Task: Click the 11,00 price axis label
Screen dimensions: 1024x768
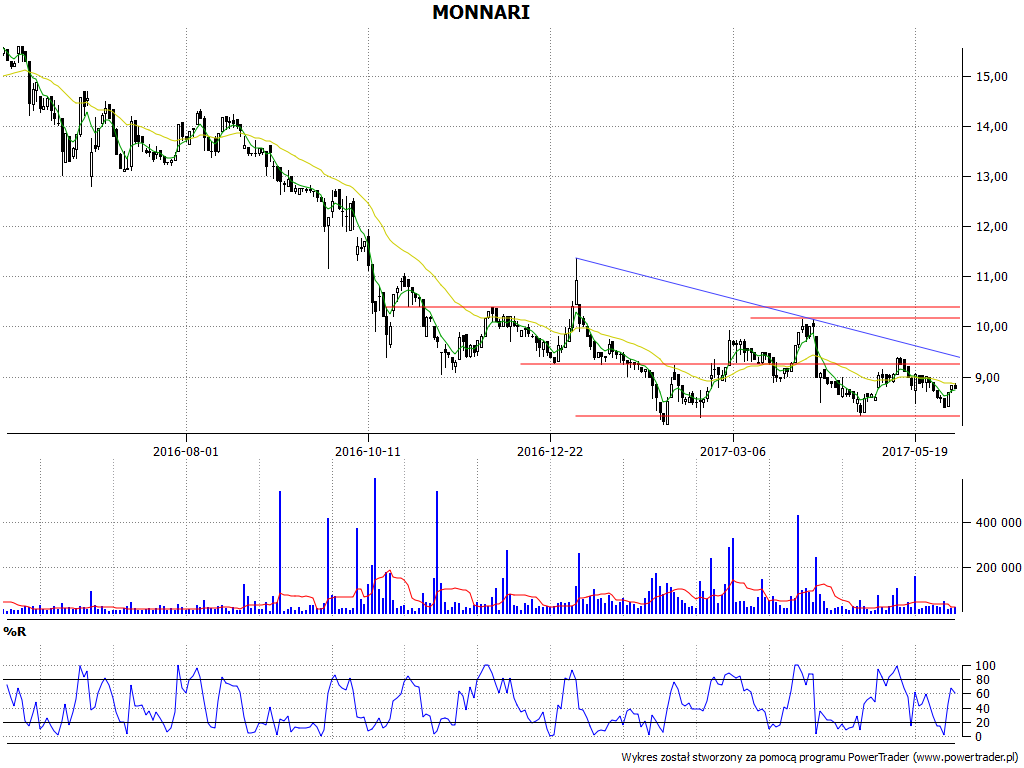Action: tap(991, 277)
